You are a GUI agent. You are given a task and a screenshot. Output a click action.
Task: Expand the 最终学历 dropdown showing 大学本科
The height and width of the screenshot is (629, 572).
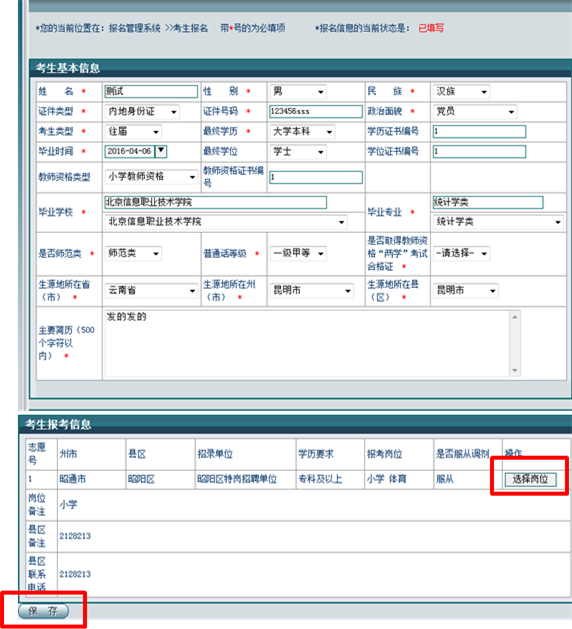302,132
